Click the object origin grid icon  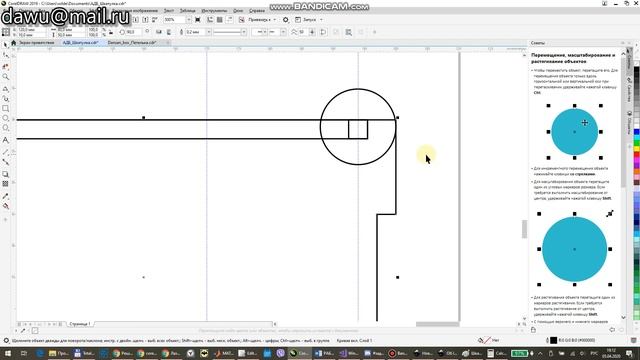pos(6,32)
